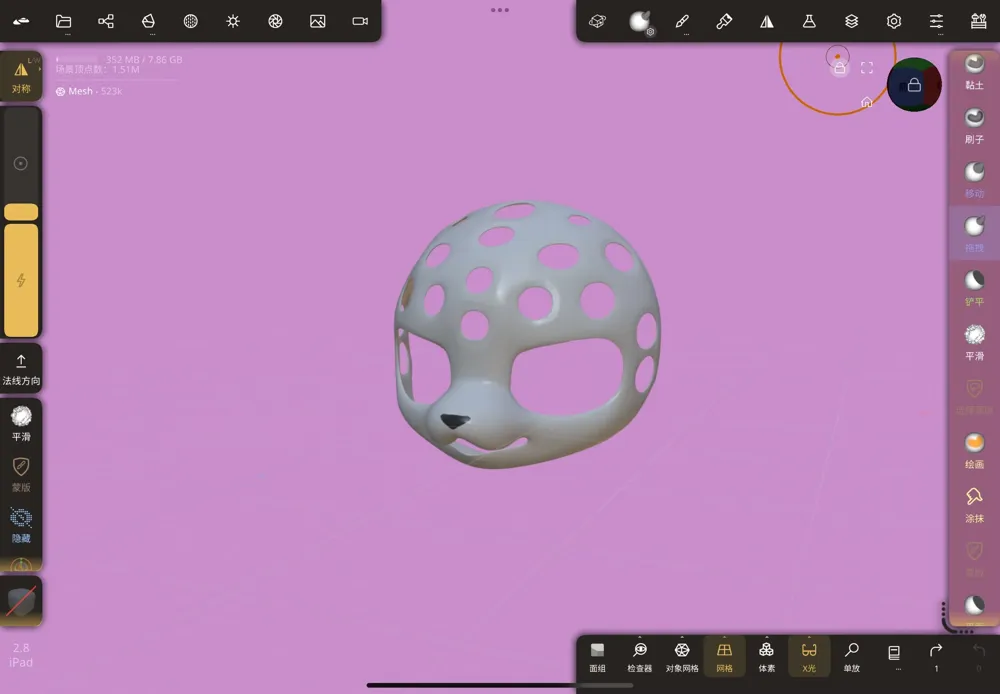Open the 检查器 inspector panel
This screenshot has height=694, width=1000.
tap(640, 655)
